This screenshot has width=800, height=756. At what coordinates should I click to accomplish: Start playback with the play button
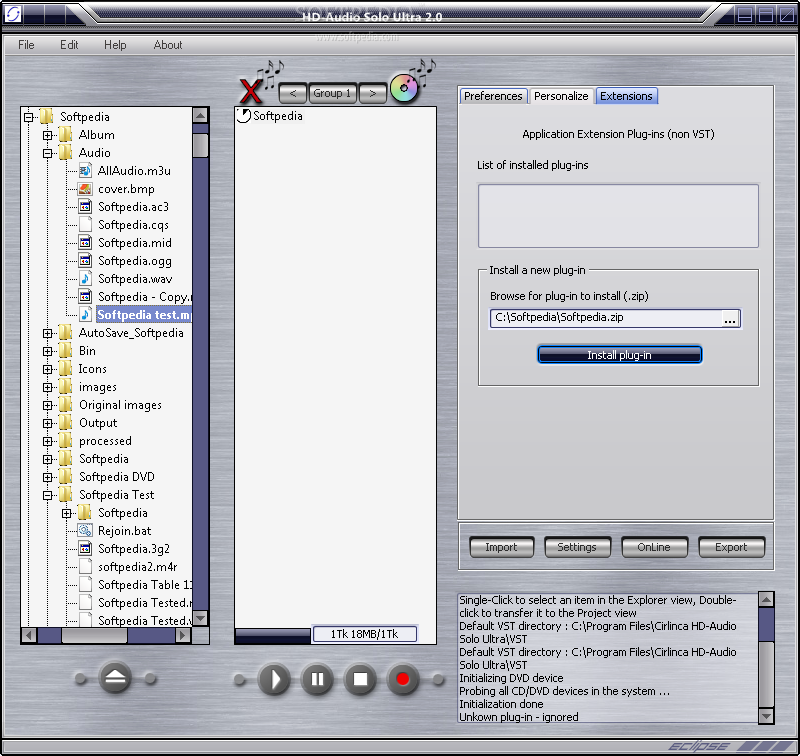click(x=274, y=679)
